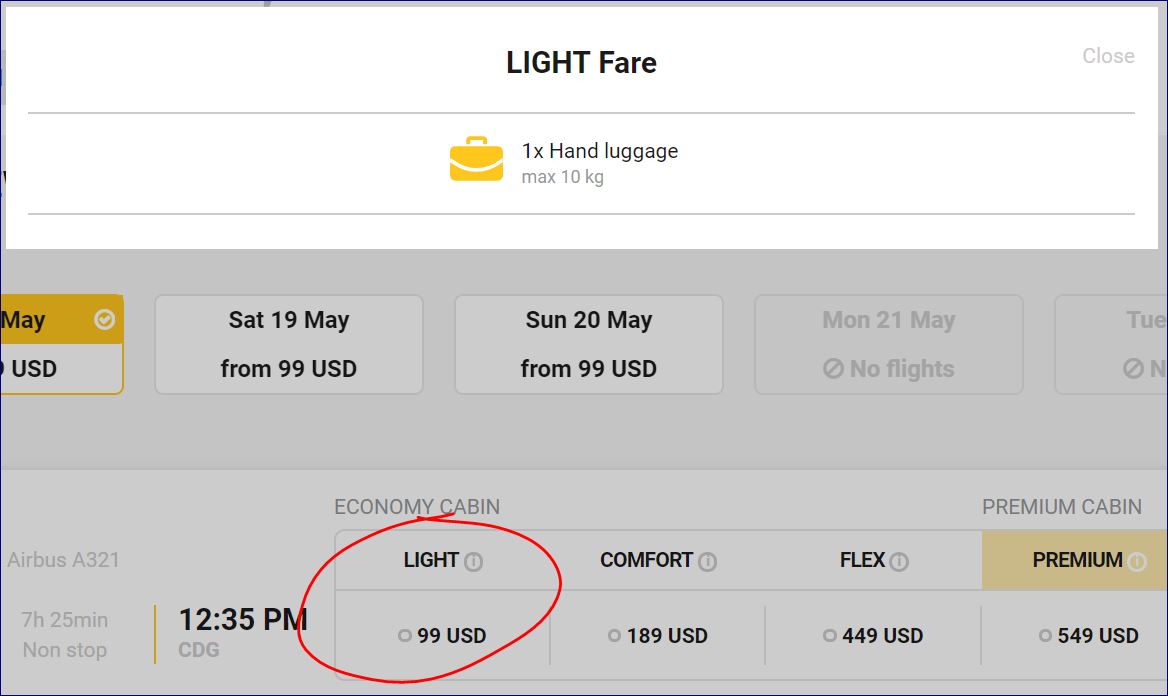Screen dimensions: 1168x696
Task: Select the 189 USD COMFORT fare radio button
Action: coord(615,636)
